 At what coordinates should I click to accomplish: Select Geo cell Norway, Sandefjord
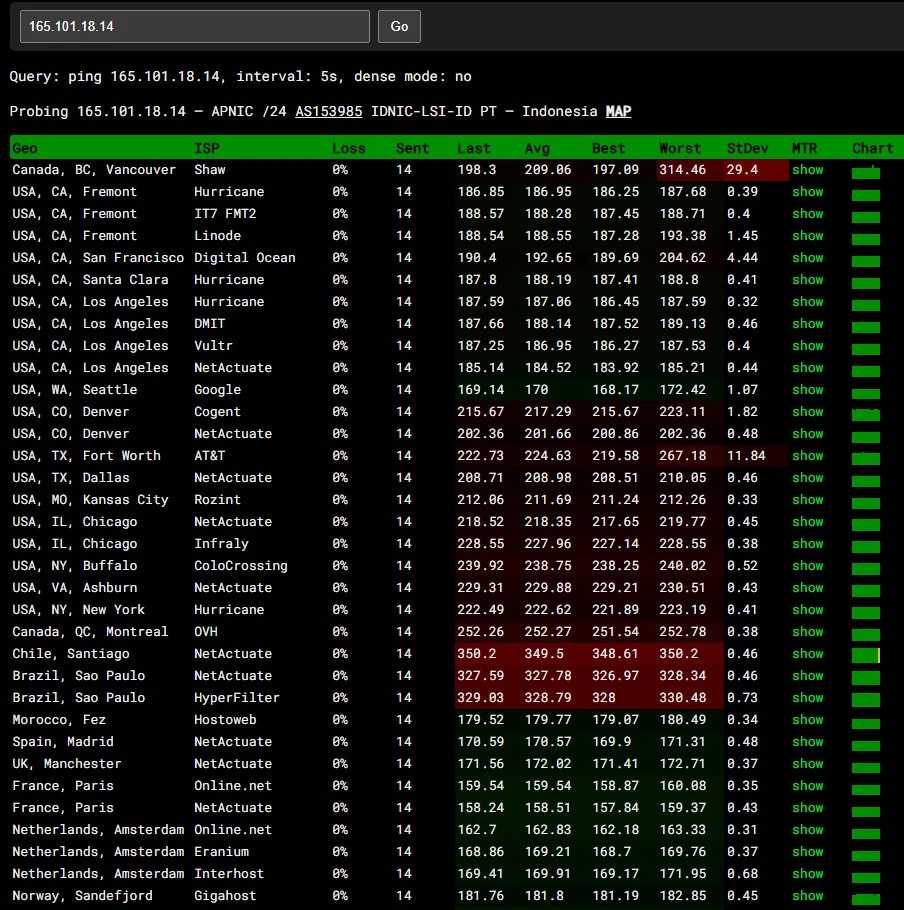click(82, 895)
